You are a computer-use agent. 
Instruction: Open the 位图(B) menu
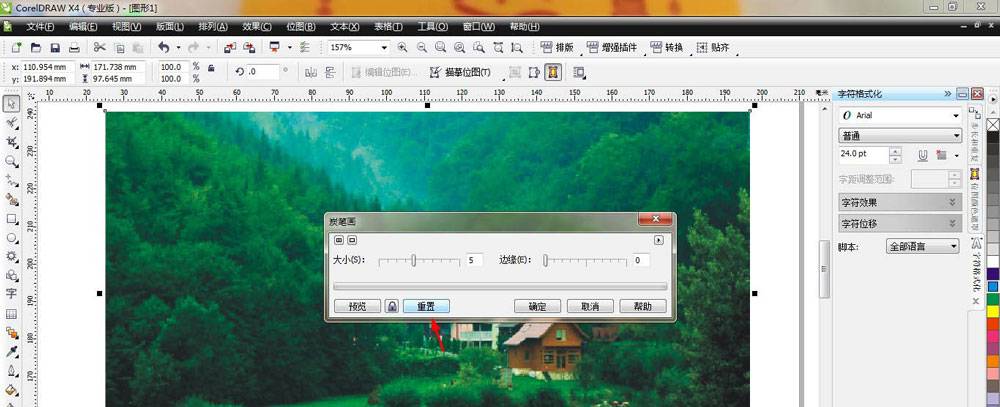pyautogui.click(x=301, y=26)
